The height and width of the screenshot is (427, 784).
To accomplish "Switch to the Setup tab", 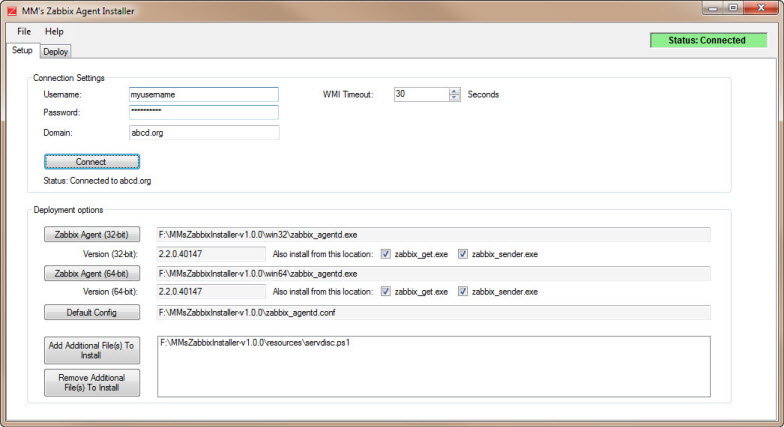I will (22, 50).
